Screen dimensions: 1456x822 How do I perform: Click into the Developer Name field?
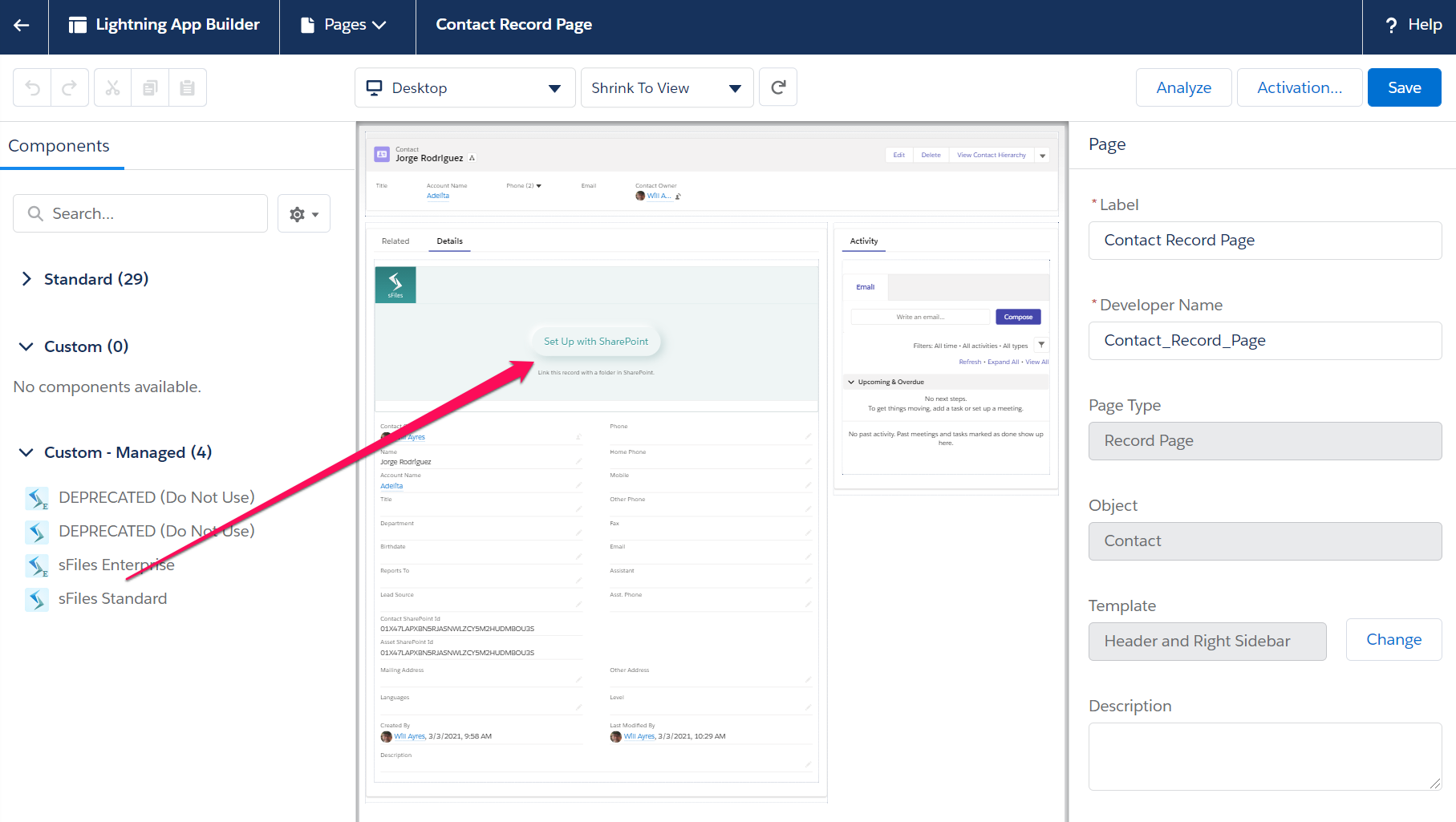click(1265, 341)
